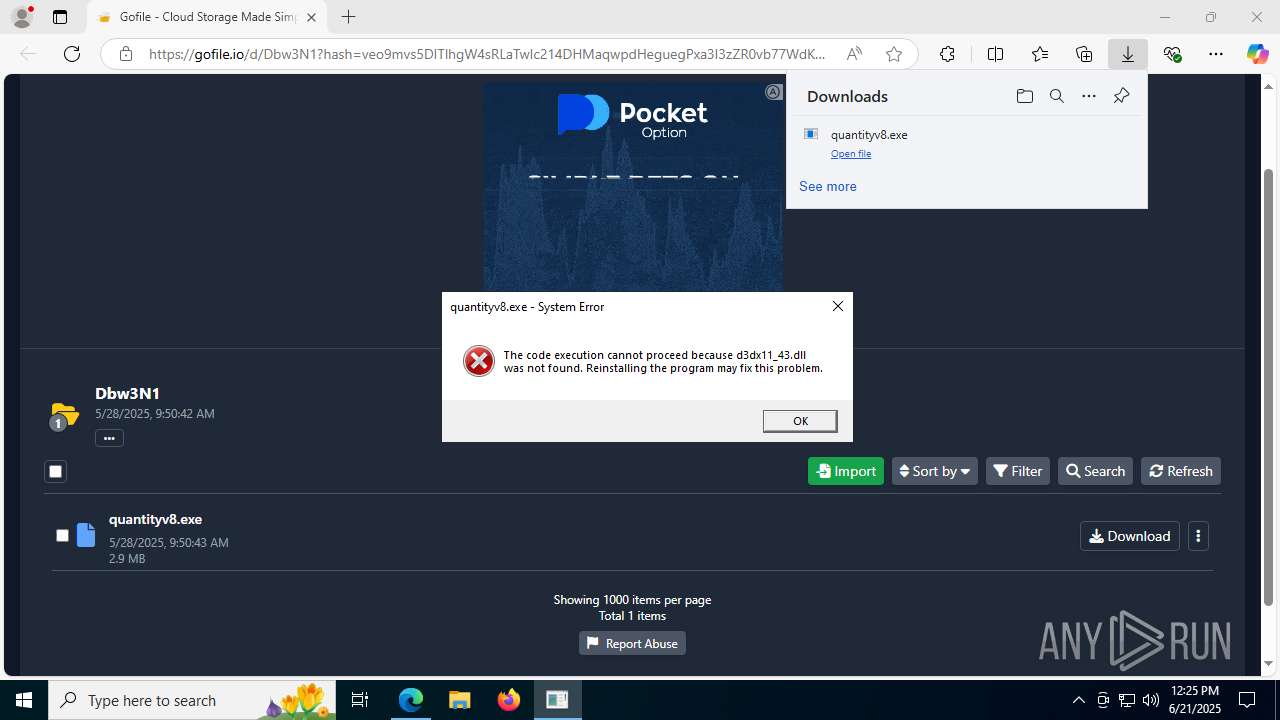Close the Gofile browser tab
The height and width of the screenshot is (720, 1280).
tap(312, 17)
